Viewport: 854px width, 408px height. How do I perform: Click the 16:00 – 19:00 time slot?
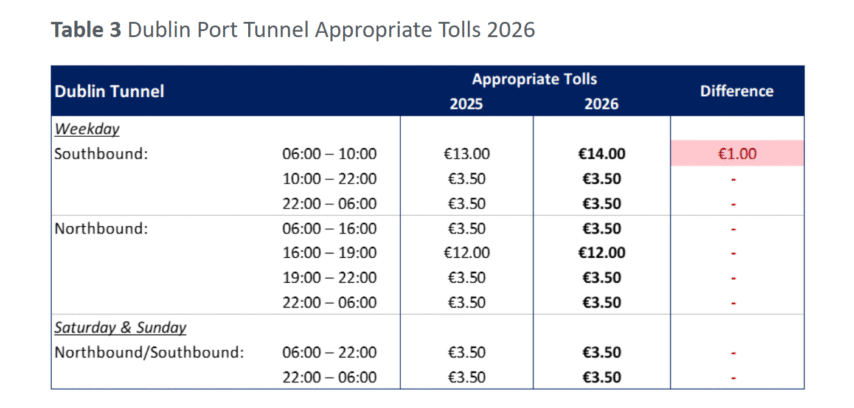tap(329, 253)
